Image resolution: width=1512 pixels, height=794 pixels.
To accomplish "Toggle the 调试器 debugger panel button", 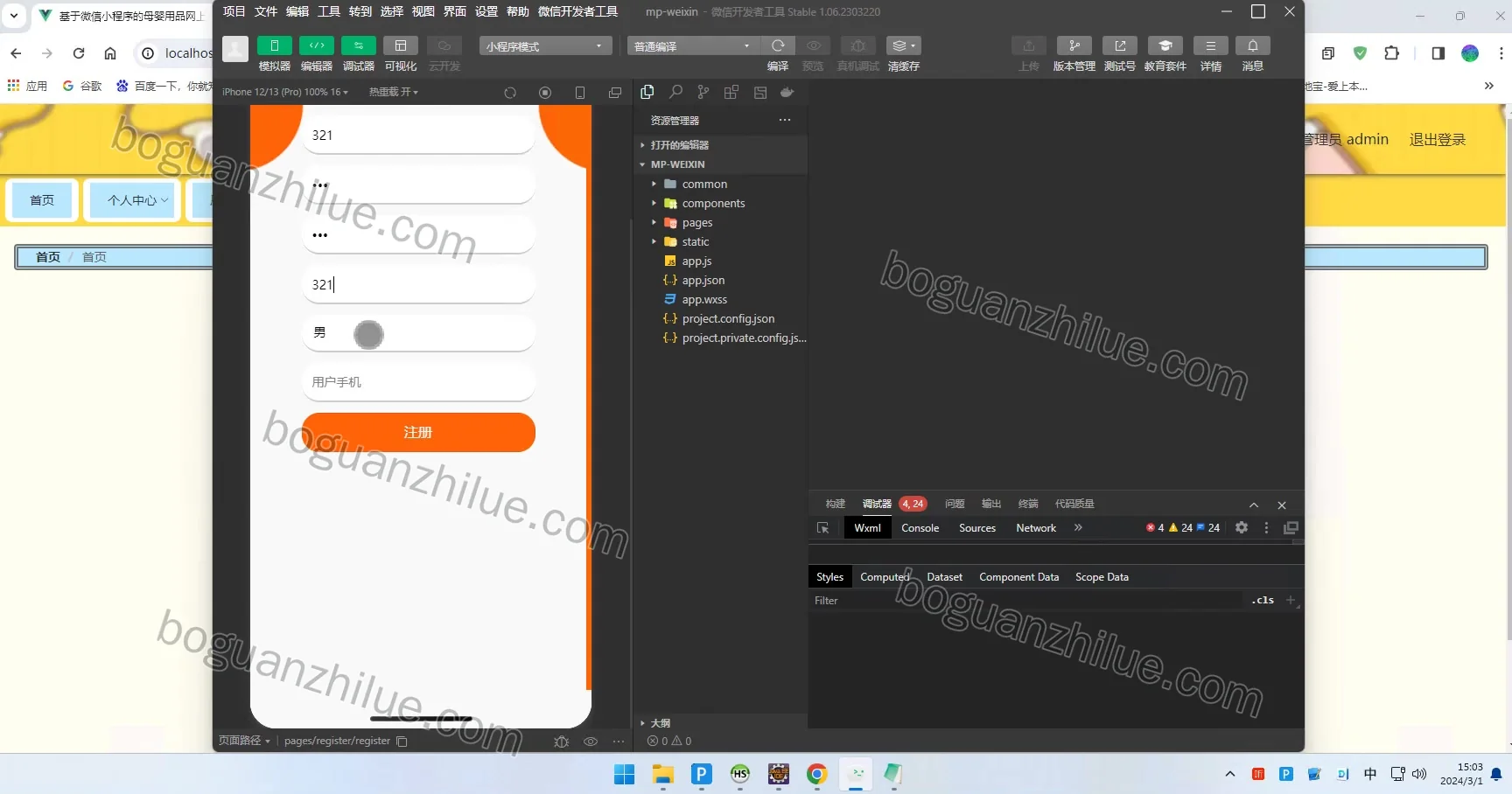I will pos(358,45).
